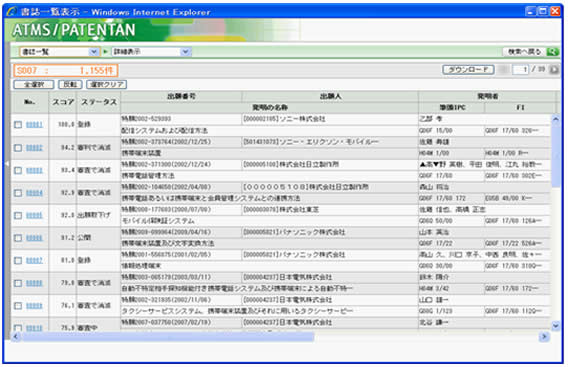The width and height of the screenshot is (568, 367).
Task: Click the 出願人 column header
Action: tap(330, 96)
